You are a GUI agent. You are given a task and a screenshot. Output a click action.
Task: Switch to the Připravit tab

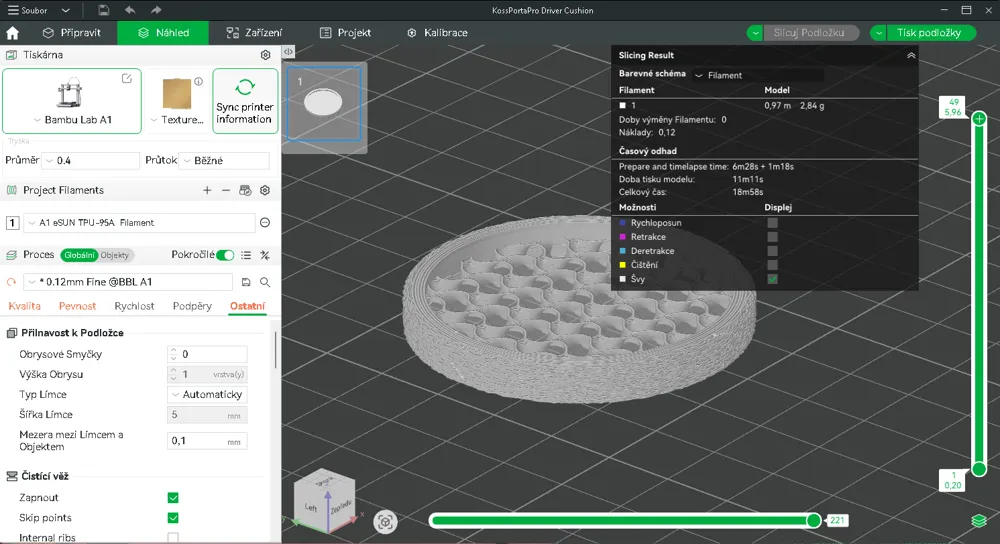click(71, 33)
